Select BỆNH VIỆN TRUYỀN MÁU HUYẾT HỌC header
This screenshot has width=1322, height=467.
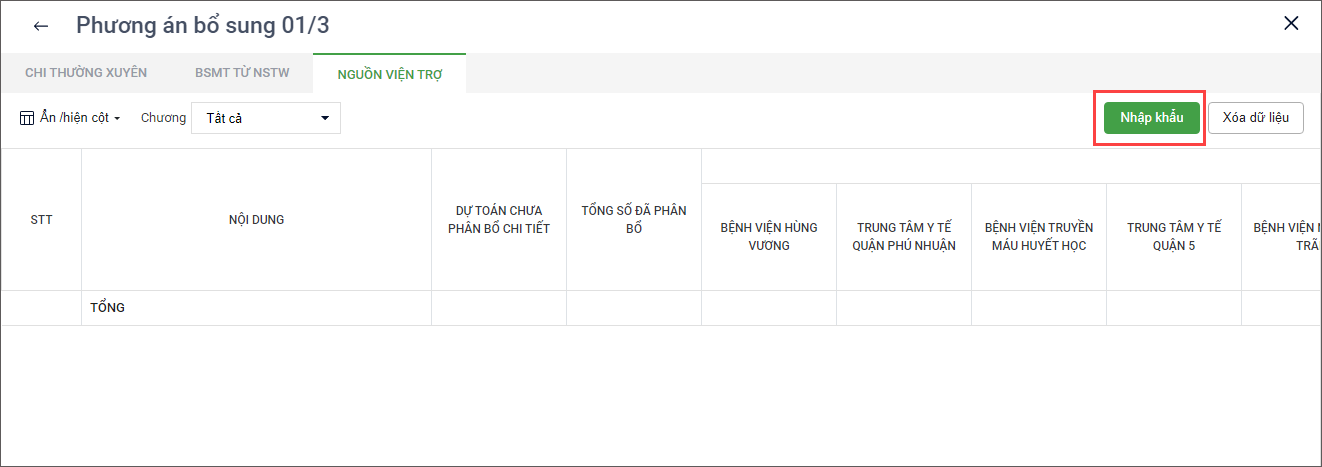tap(1039, 236)
